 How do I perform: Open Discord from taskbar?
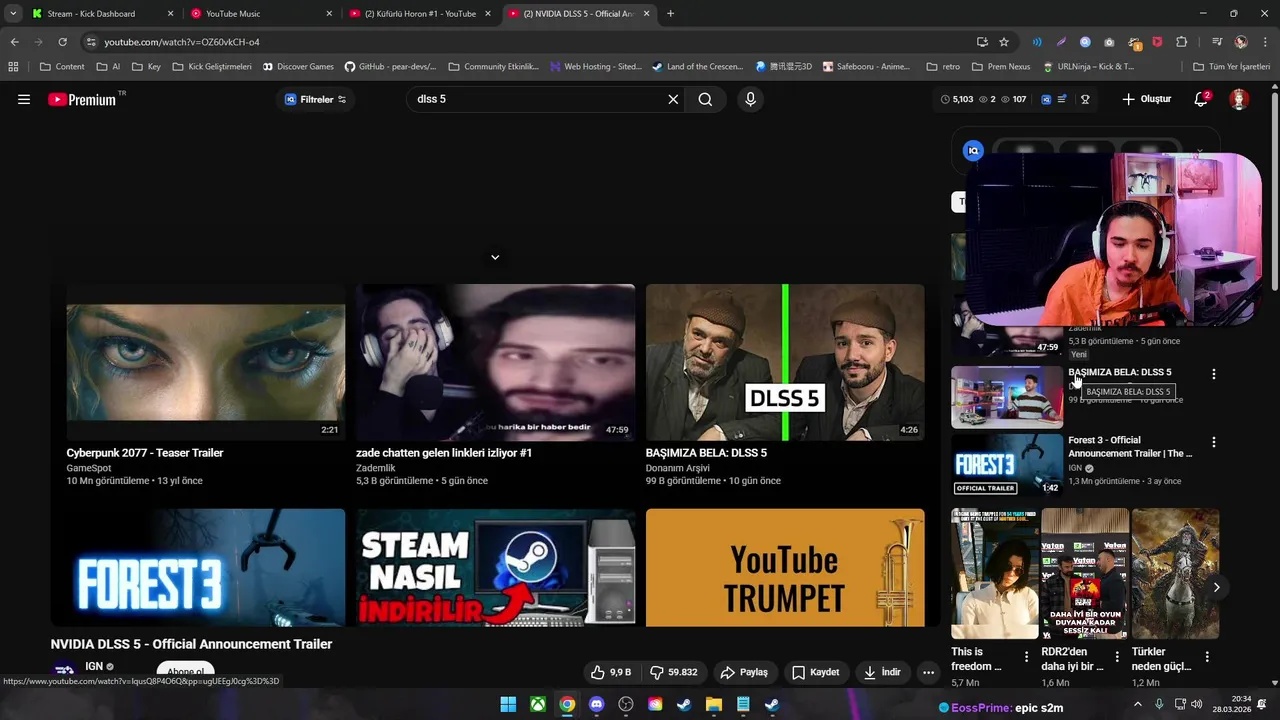pyautogui.click(x=597, y=704)
